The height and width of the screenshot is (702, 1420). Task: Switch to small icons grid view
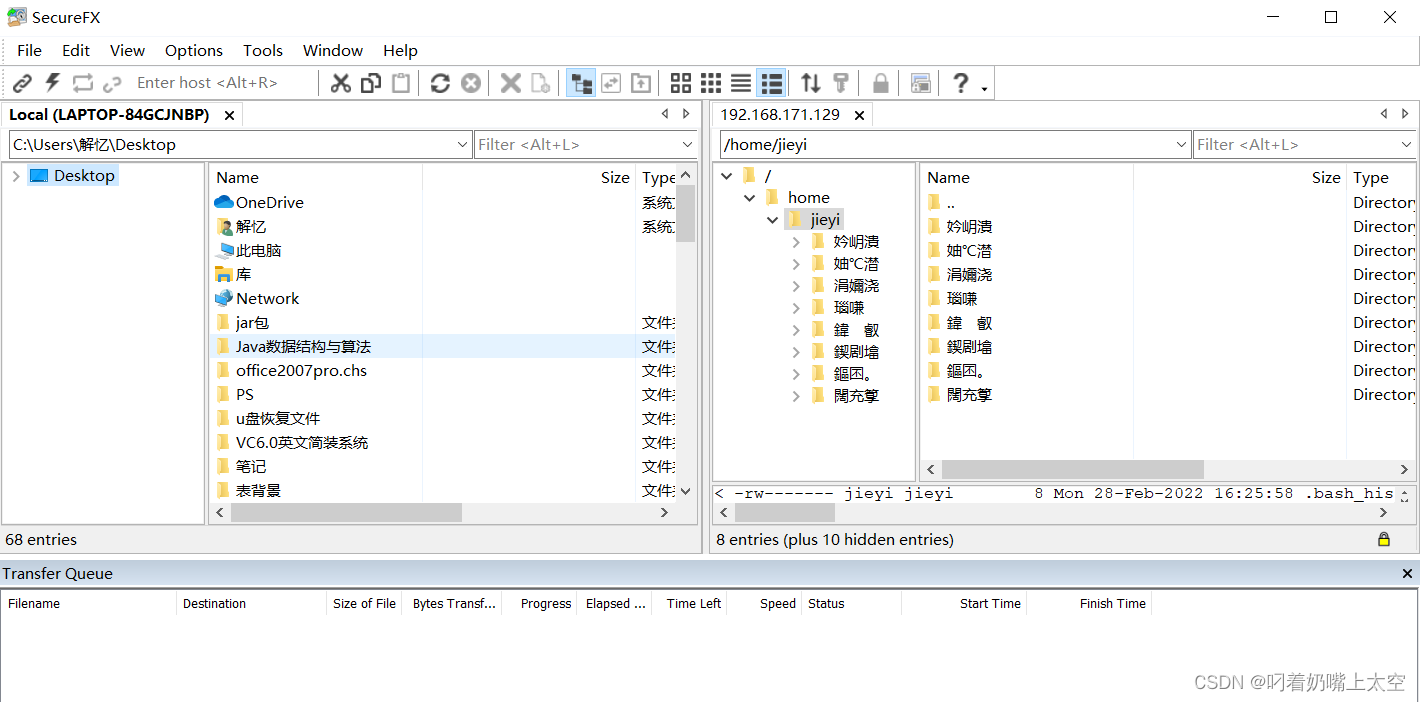[x=711, y=83]
